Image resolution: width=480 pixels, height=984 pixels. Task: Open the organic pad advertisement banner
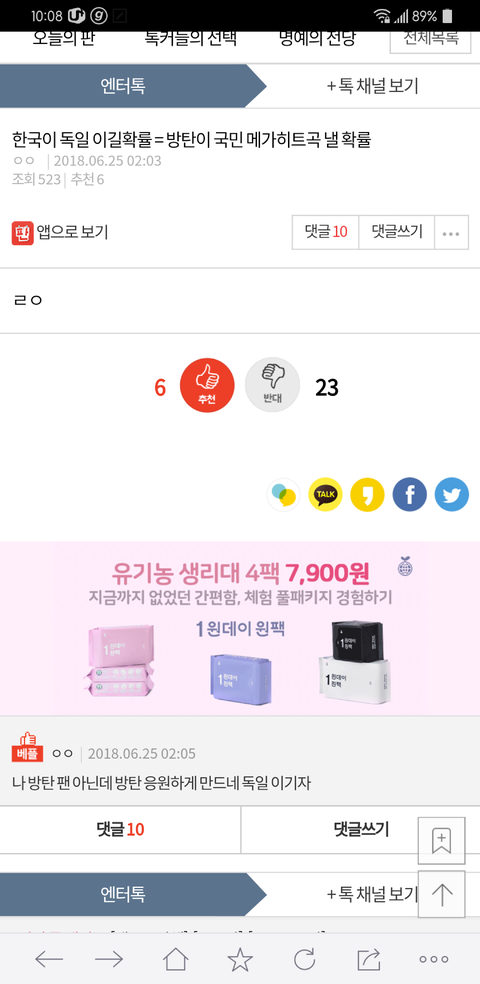tap(240, 628)
